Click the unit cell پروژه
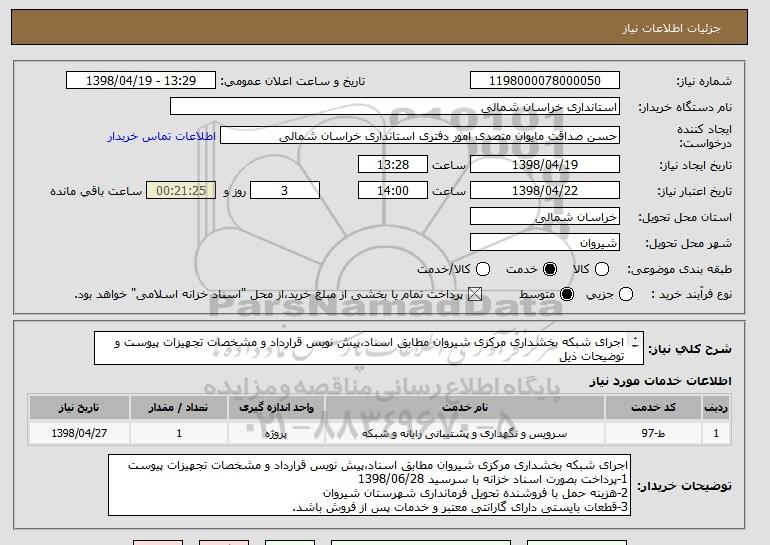 [x=276, y=433]
